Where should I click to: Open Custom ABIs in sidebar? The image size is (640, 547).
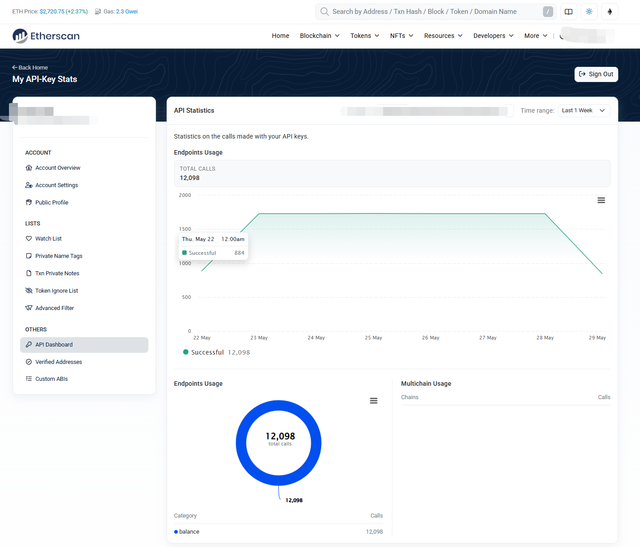pos(84,379)
